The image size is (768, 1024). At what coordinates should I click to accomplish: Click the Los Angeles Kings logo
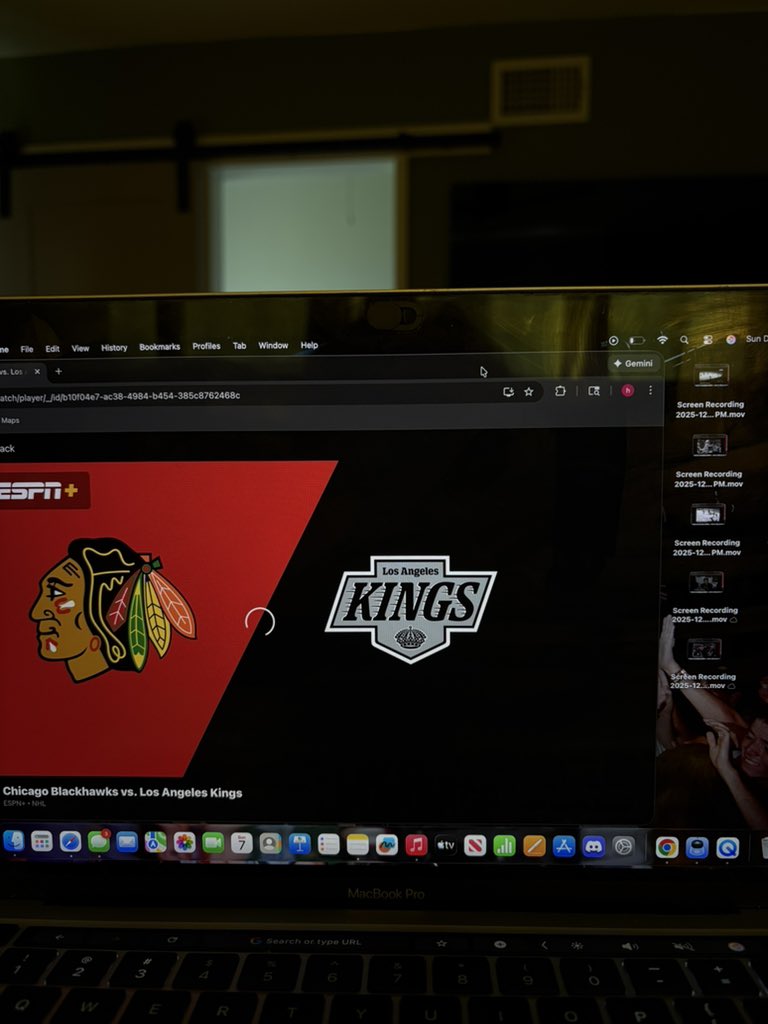pyautogui.click(x=411, y=609)
